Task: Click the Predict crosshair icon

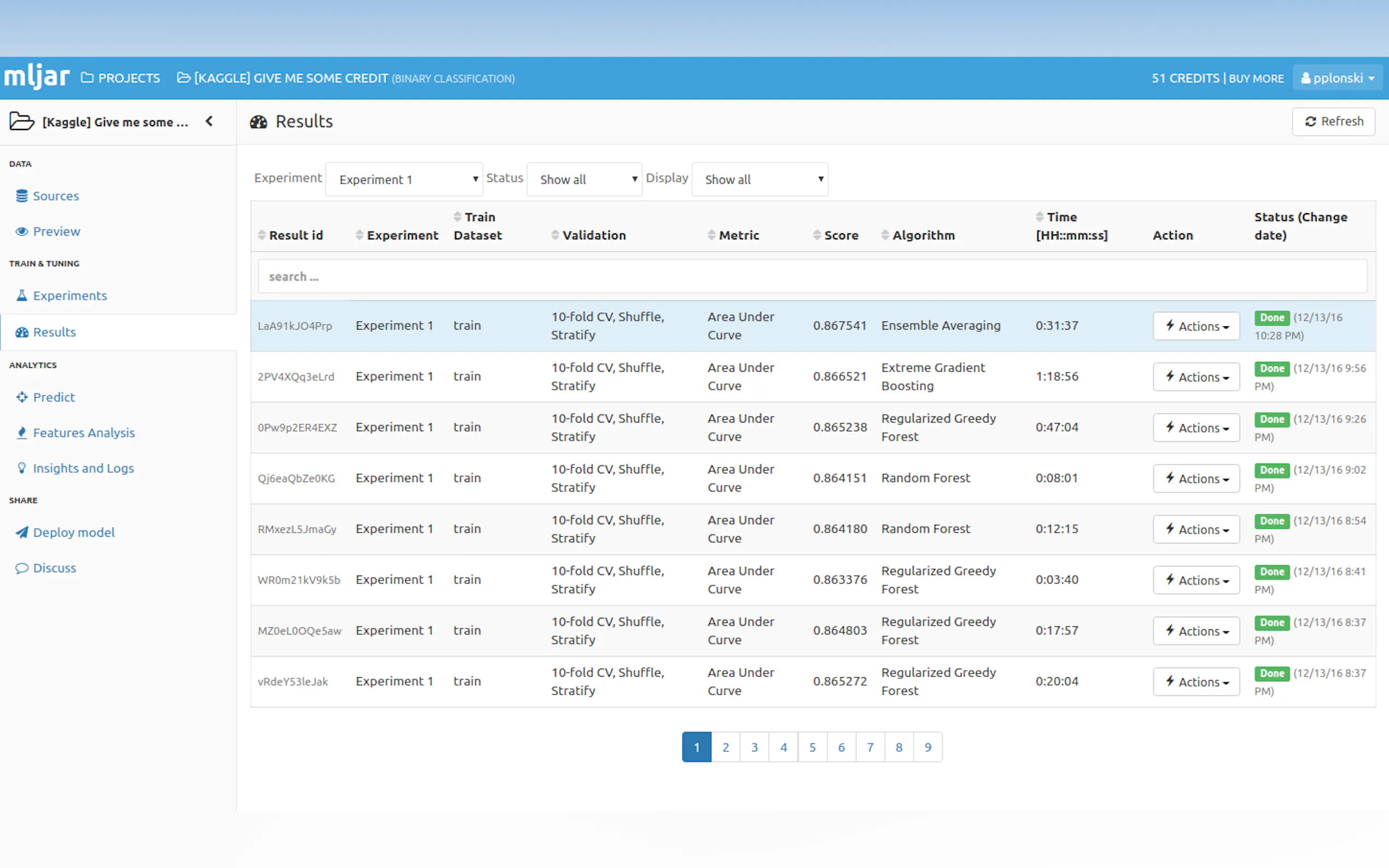Action: tap(22, 397)
